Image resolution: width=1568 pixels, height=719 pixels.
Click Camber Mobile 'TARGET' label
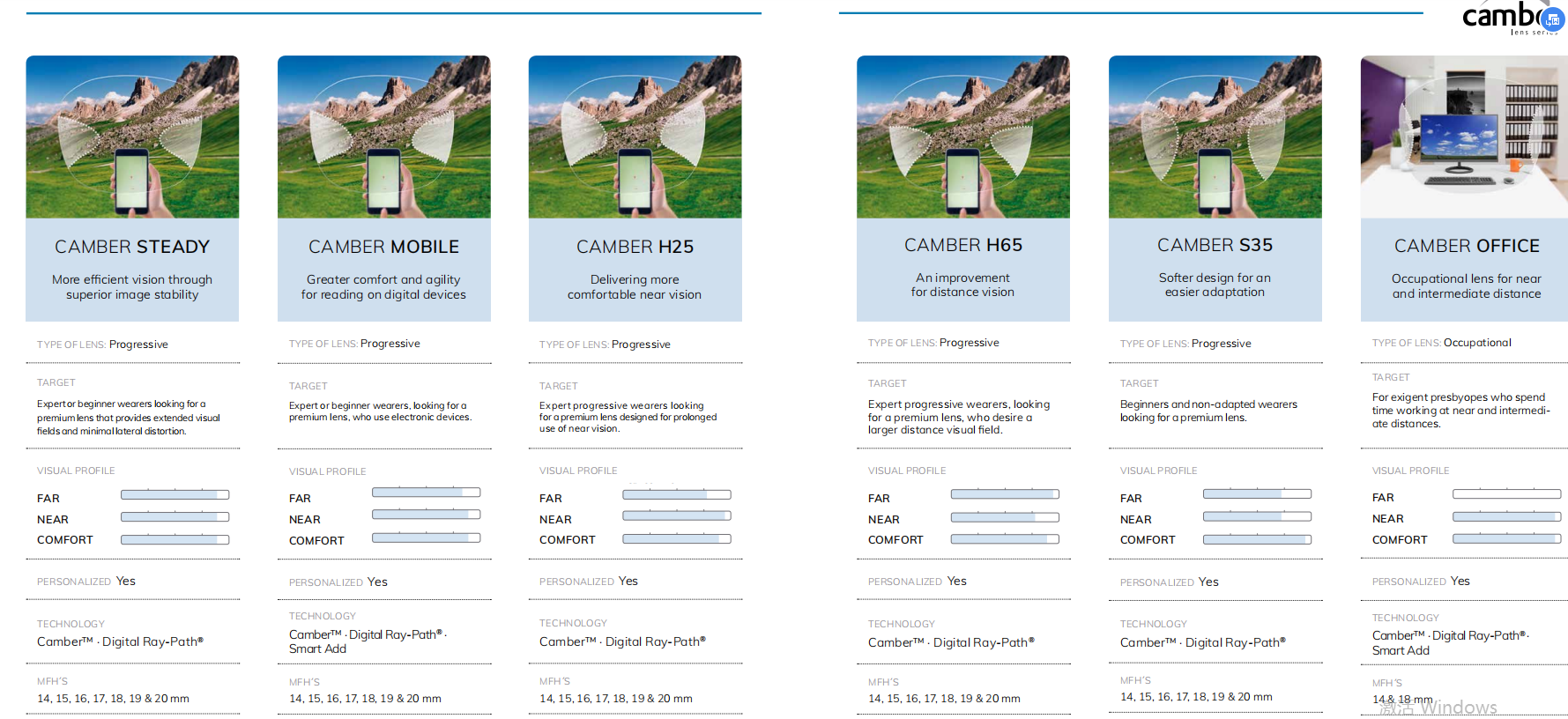point(308,386)
